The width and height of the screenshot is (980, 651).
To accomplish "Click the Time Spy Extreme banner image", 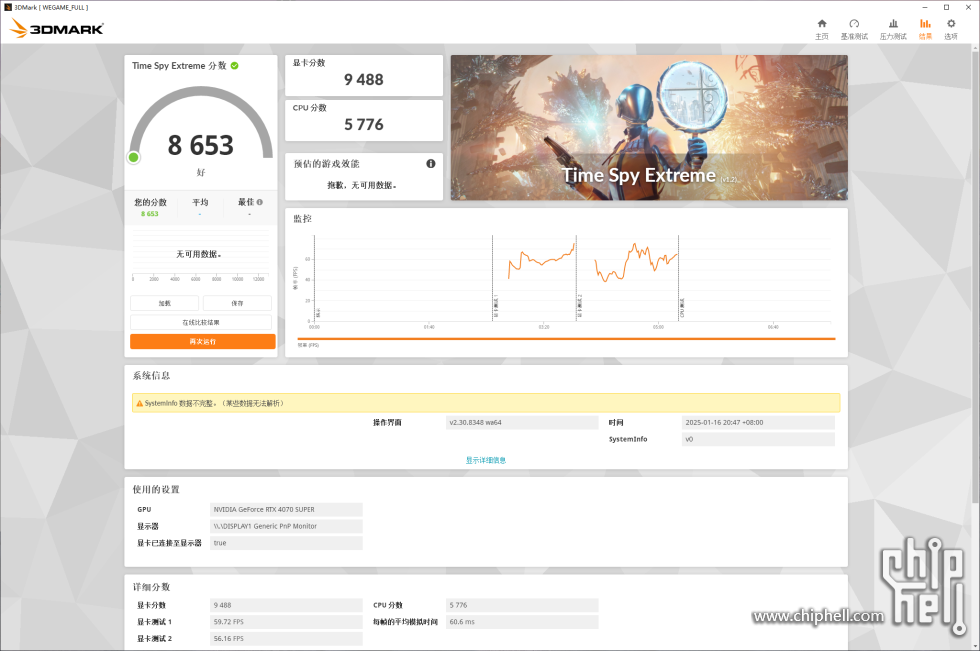I will point(649,127).
